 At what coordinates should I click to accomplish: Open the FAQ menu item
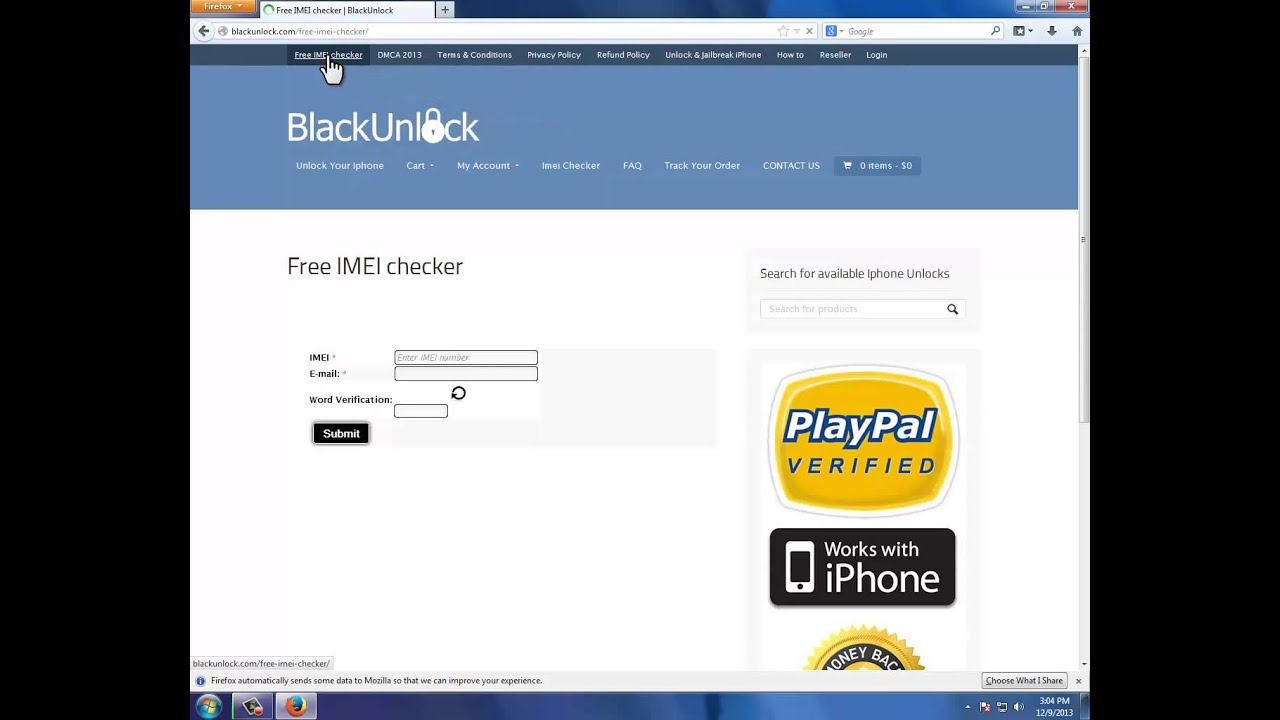point(632,166)
